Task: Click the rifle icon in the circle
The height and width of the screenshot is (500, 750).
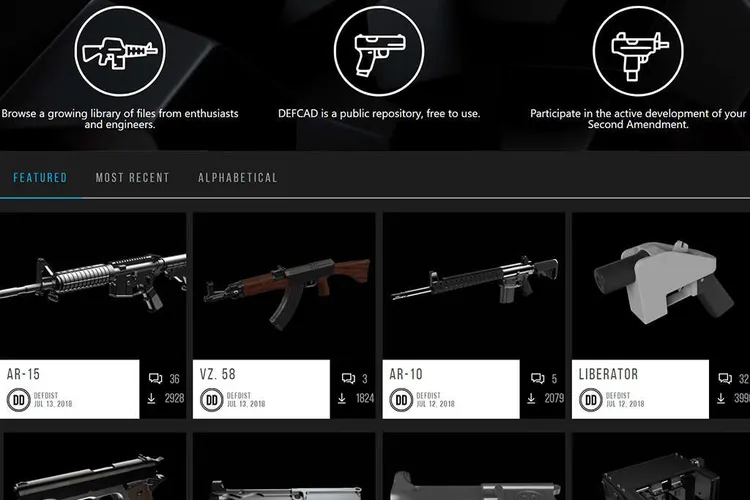Action: [120, 51]
